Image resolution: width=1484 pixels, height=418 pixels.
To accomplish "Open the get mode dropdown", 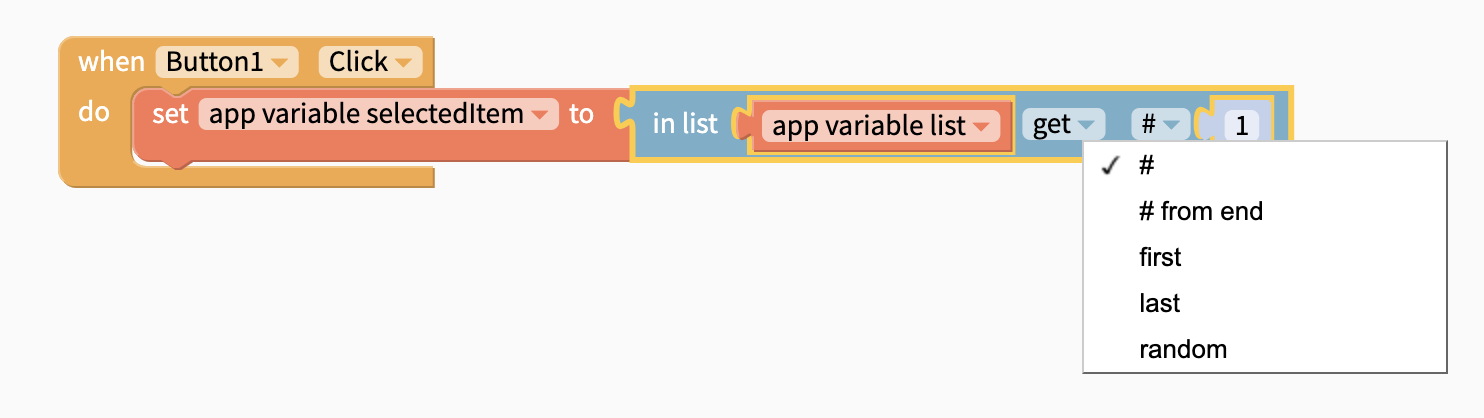I will [1062, 125].
